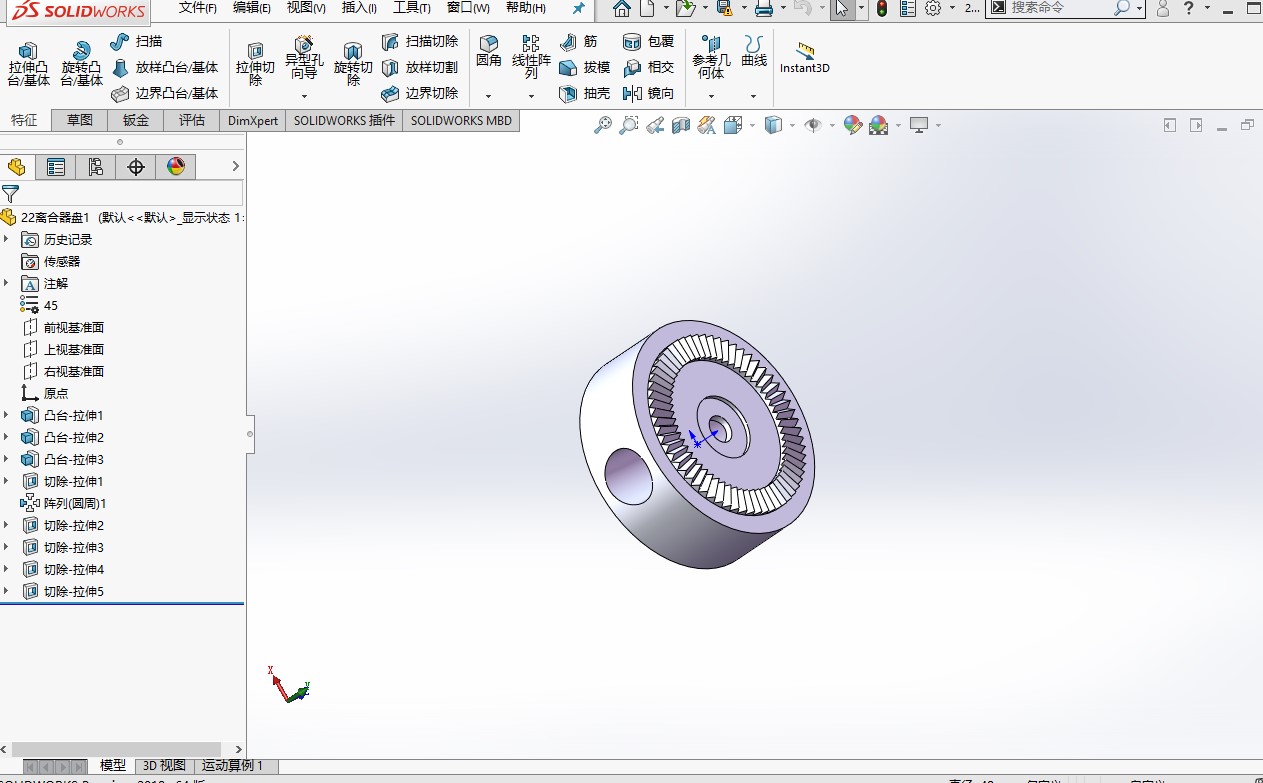Image resolution: width=1263 pixels, height=783 pixels.
Task: Pick the 镜向 mirror tool
Action: pos(648,93)
